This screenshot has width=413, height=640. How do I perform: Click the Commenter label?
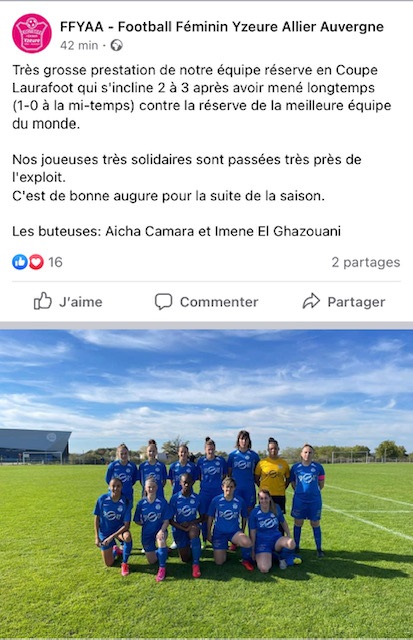pos(219,302)
